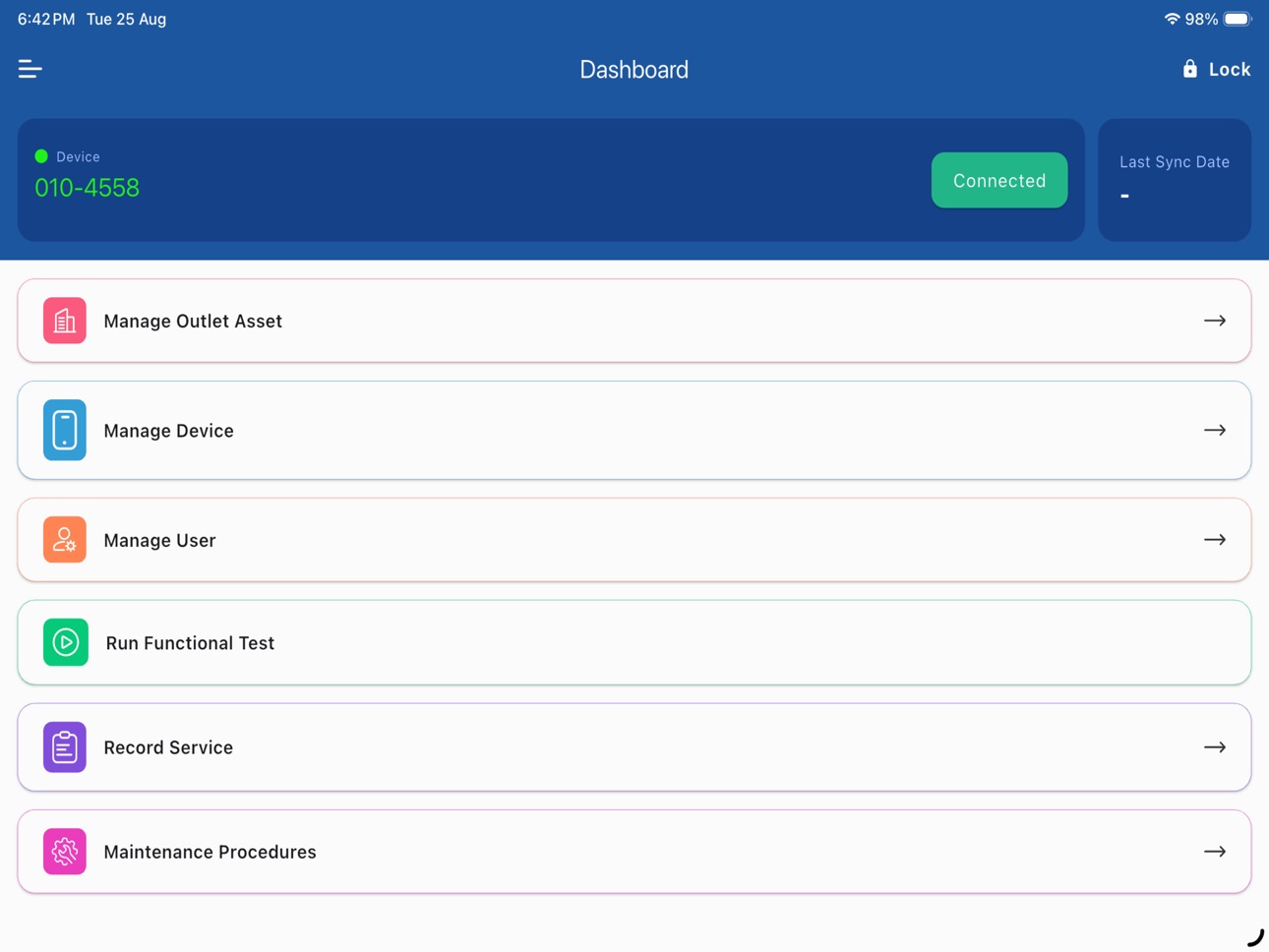Click the green Run Functional Test play icon
This screenshot has height=952, width=1269.
point(66,642)
